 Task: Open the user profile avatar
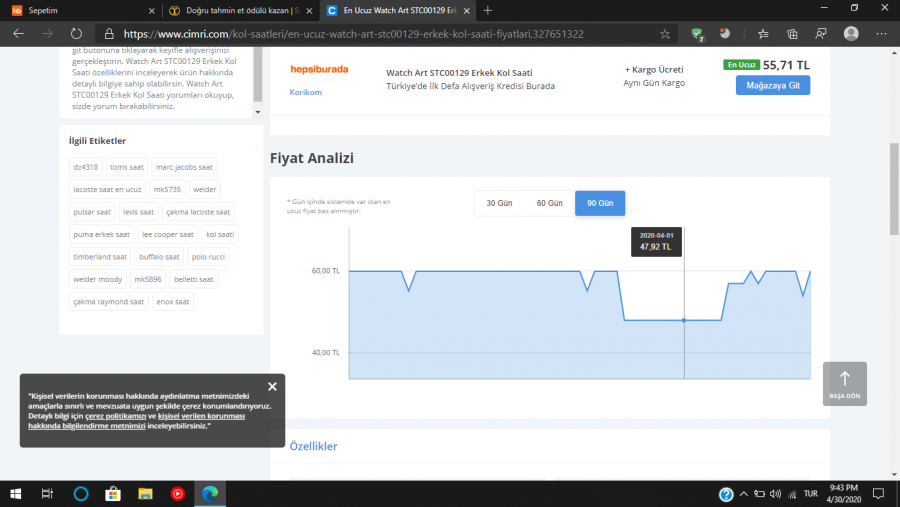pyautogui.click(x=851, y=34)
